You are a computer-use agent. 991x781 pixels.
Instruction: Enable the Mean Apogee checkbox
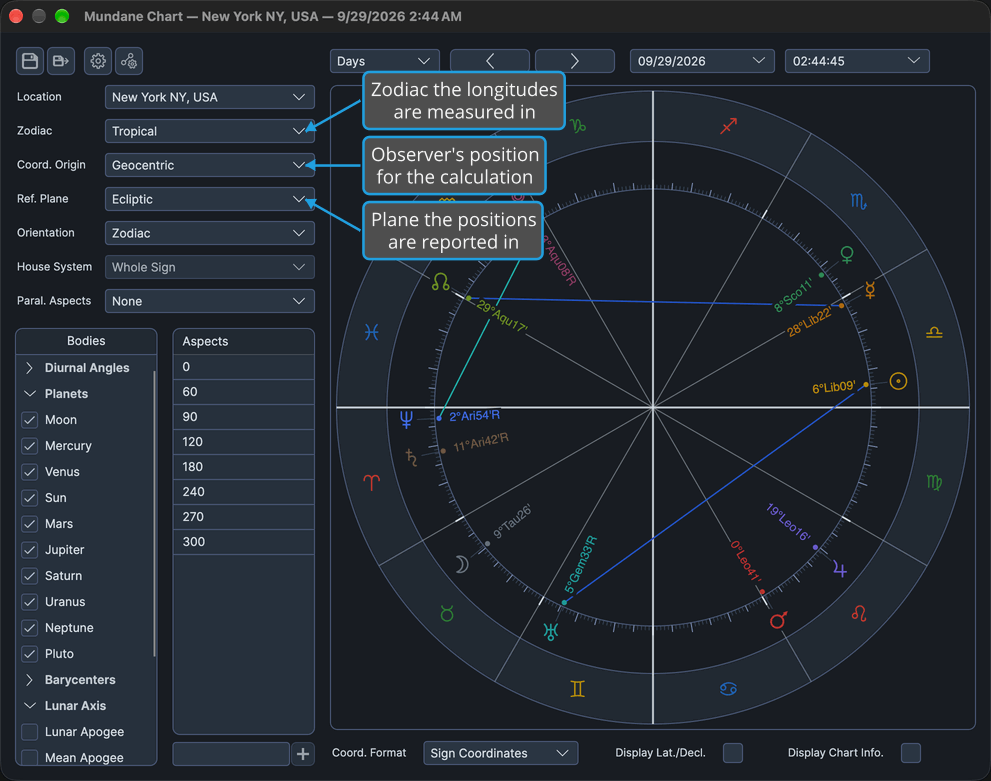coord(30,758)
